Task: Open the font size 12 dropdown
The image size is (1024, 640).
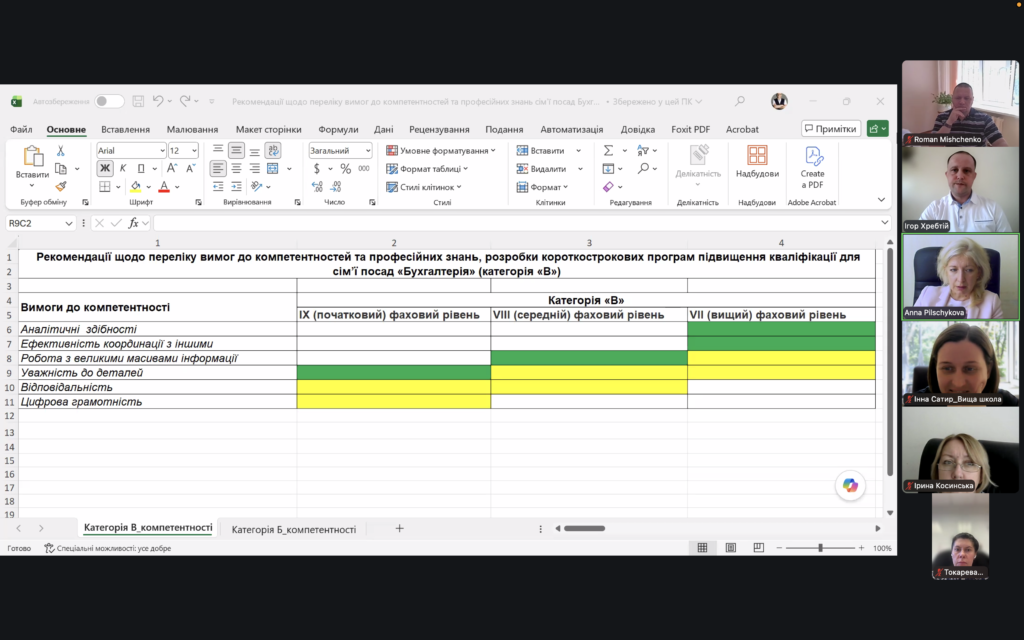Action: click(194, 151)
